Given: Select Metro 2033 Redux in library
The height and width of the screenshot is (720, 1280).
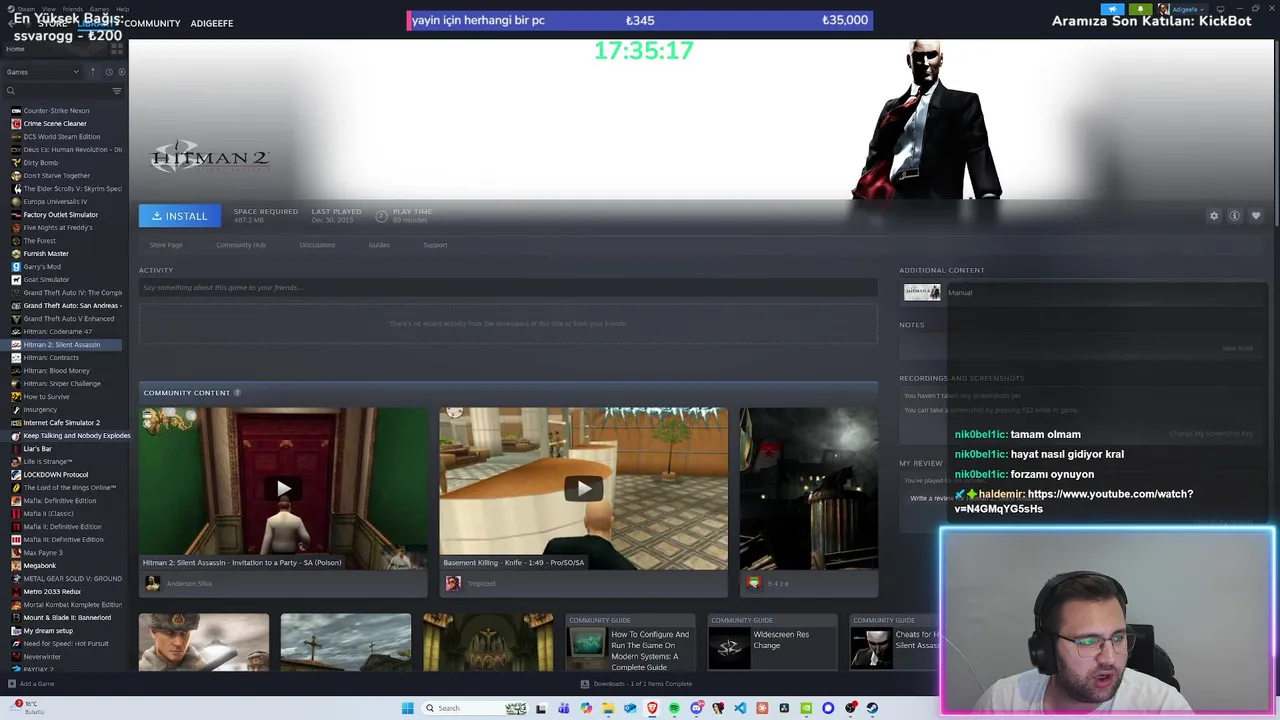Looking at the screenshot, I should [x=52, y=592].
